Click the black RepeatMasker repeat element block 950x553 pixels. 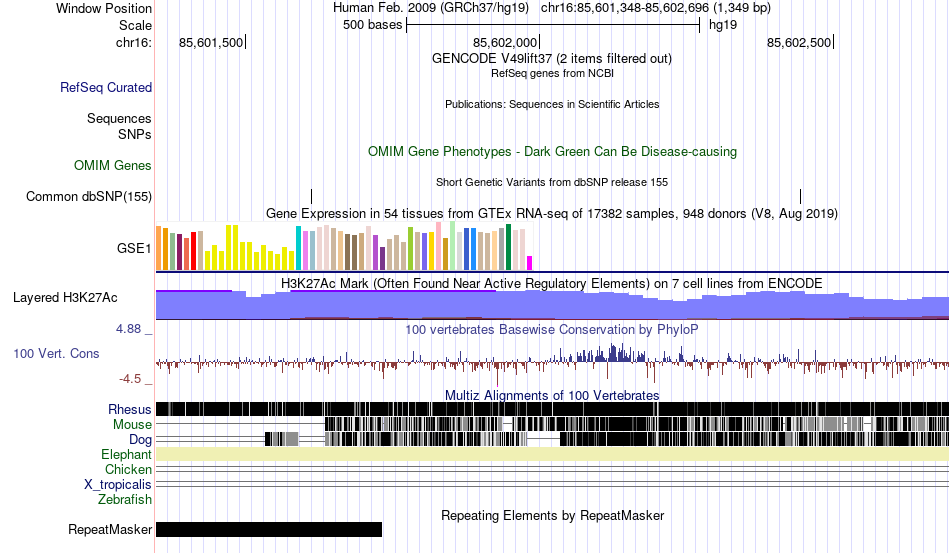coord(269,529)
